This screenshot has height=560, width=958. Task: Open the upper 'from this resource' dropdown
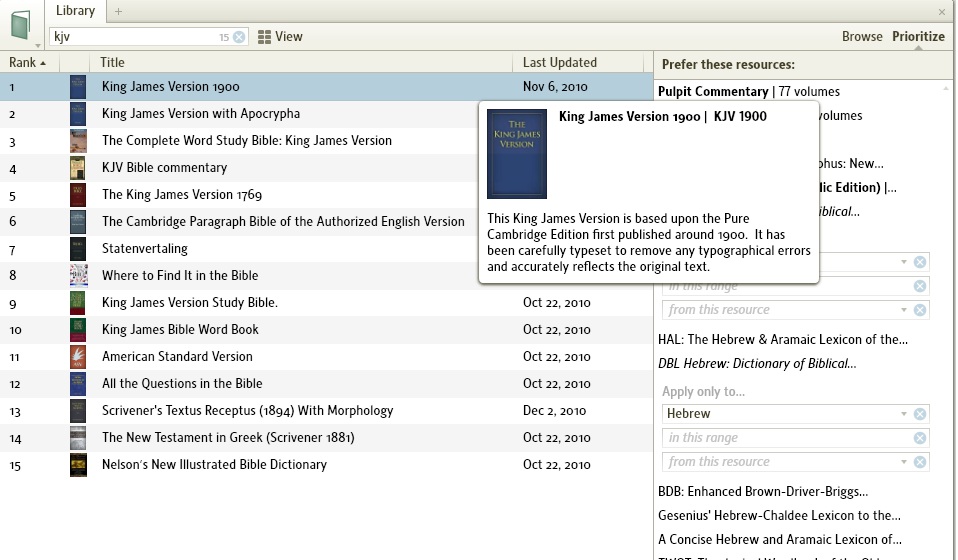[x=903, y=310]
